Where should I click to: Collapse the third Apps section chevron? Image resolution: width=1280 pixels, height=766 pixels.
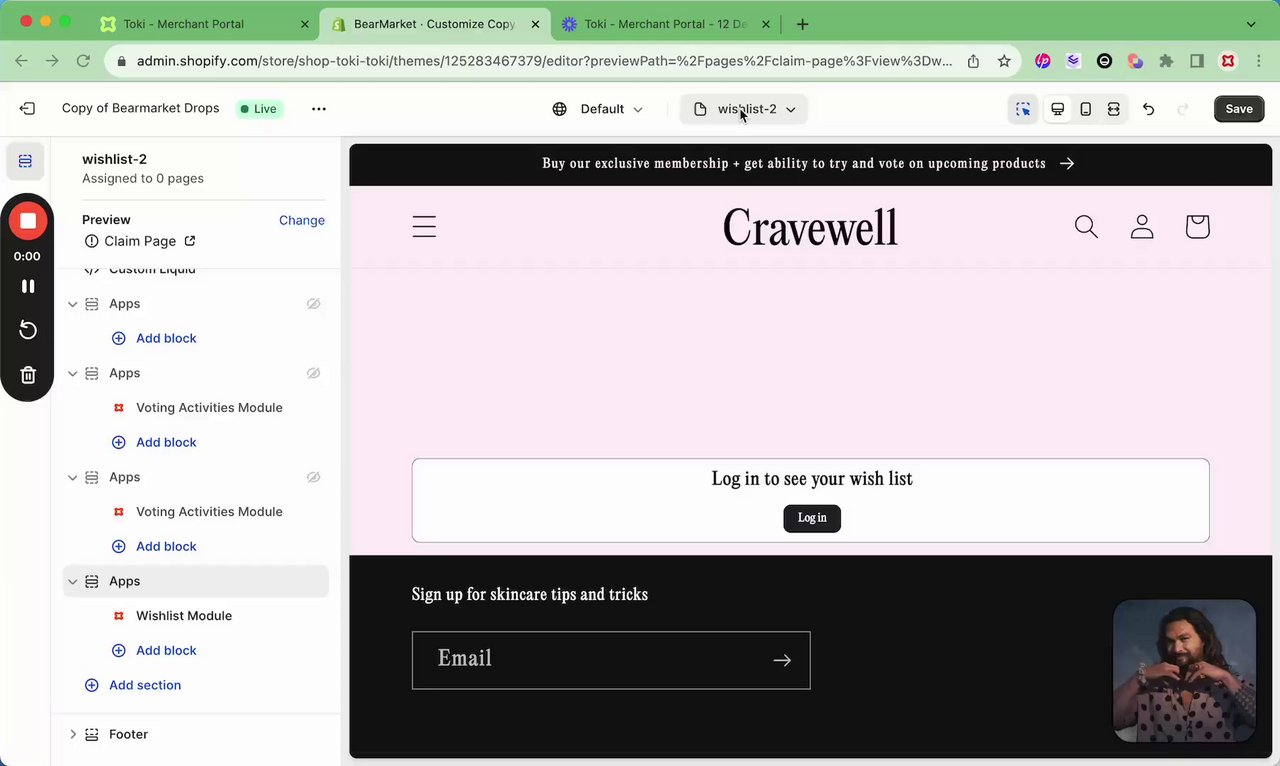tap(72, 477)
